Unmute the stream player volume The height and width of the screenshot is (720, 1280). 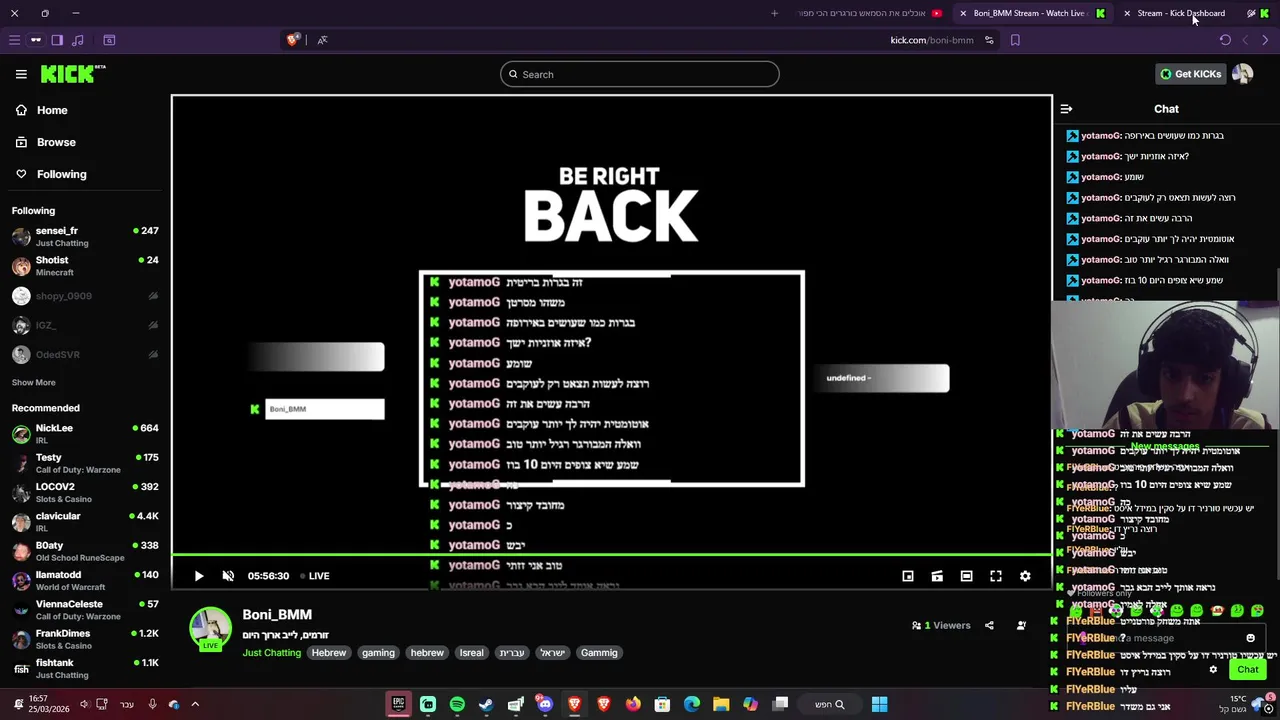pos(228,576)
